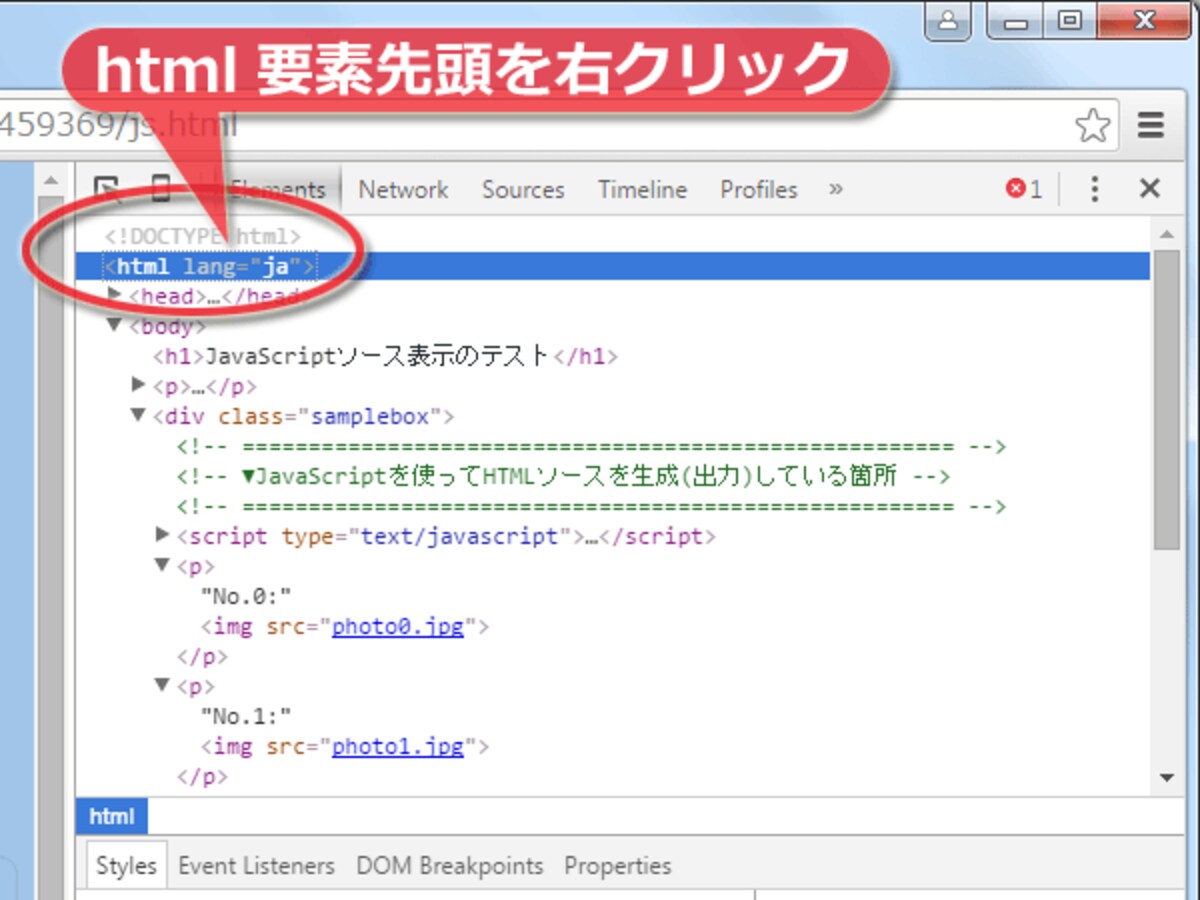Select the Styles sidebar tab
This screenshot has width=1200, height=900.
(x=126, y=866)
